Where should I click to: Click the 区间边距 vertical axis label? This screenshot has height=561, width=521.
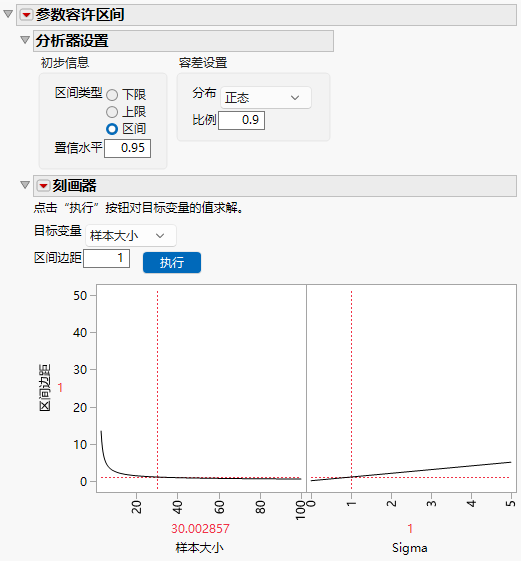tap(45, 387)
